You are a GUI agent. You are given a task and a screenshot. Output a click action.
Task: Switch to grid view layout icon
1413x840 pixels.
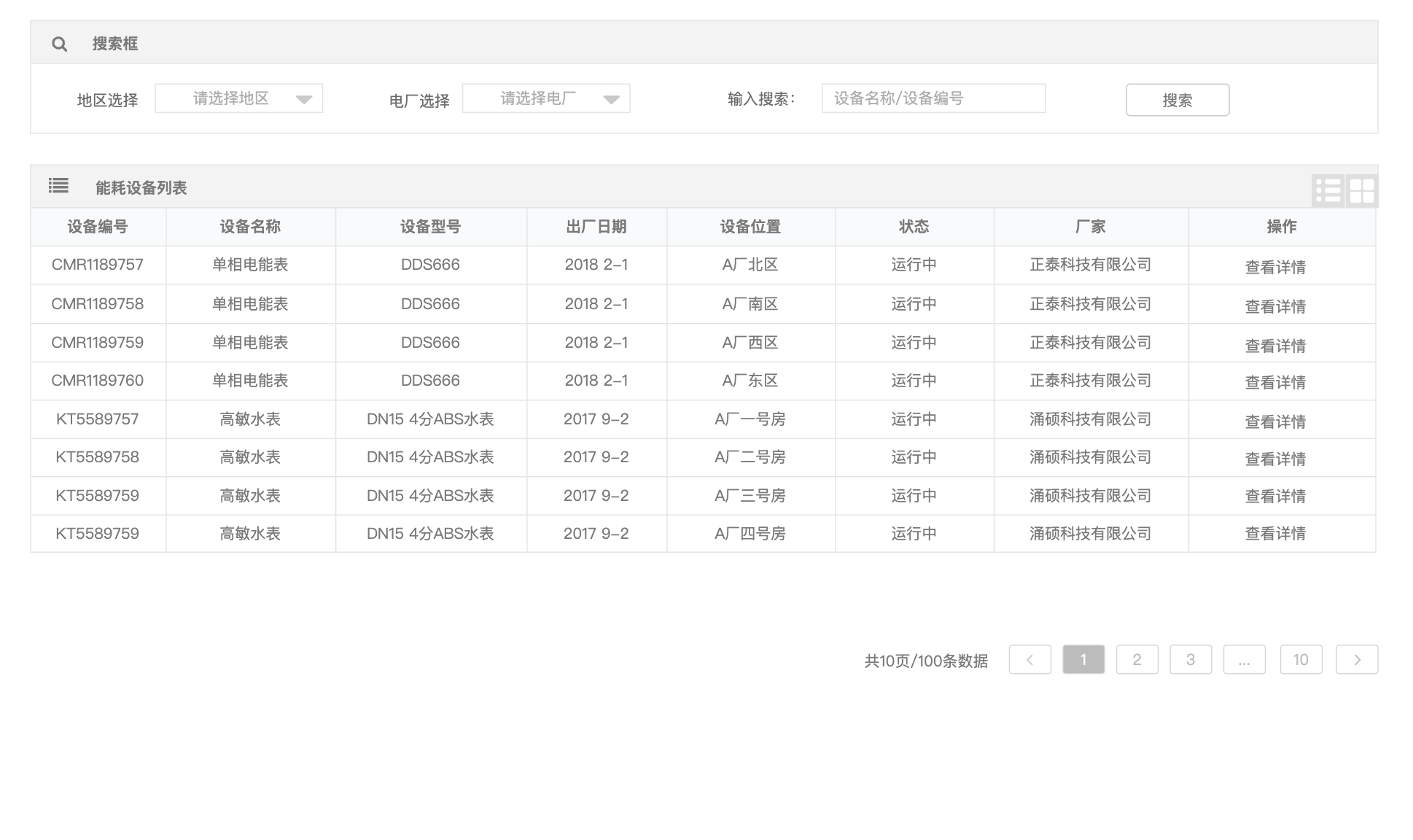click(x=1361, y=191)
